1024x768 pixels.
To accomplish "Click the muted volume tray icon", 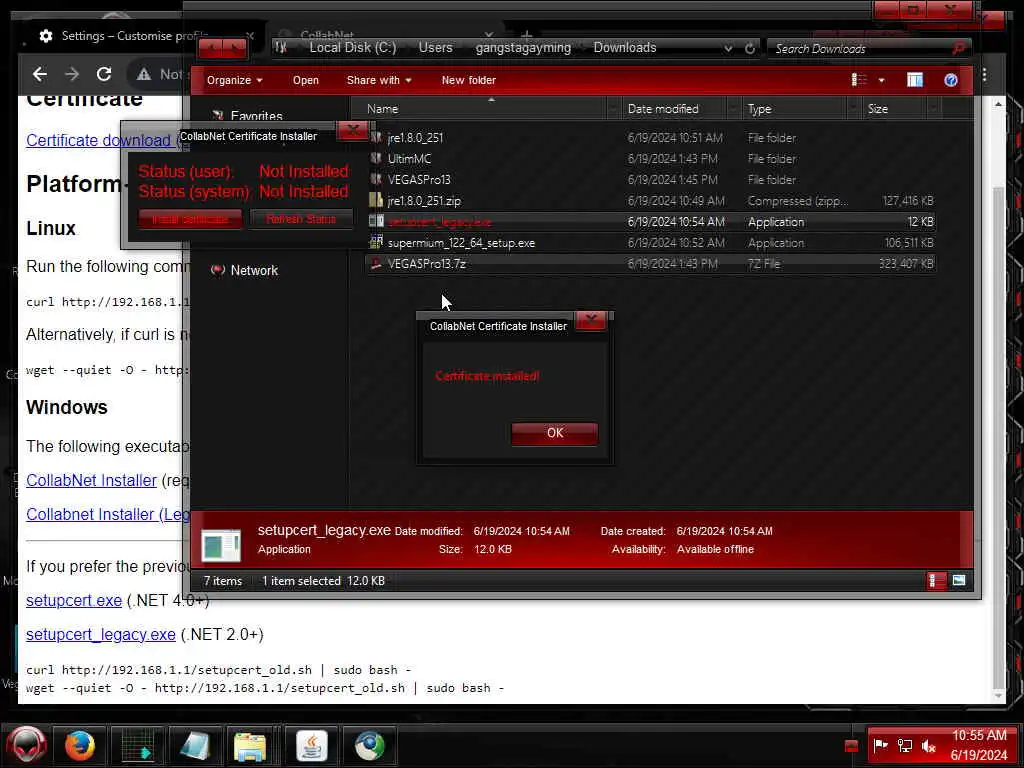I will [928, 745].
